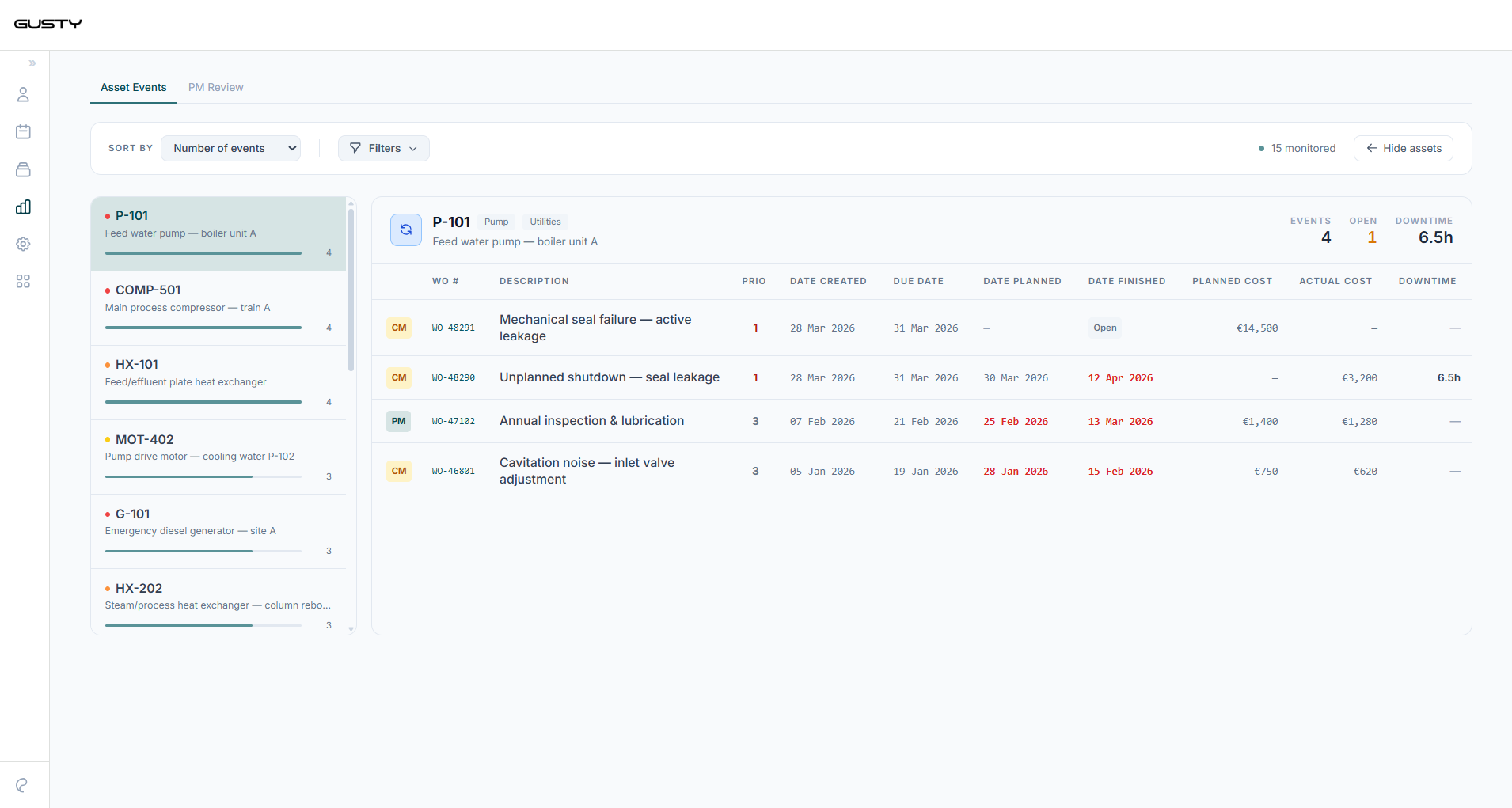Click the Description column header
Screen dimensions: 1512x808
[534, 281]
